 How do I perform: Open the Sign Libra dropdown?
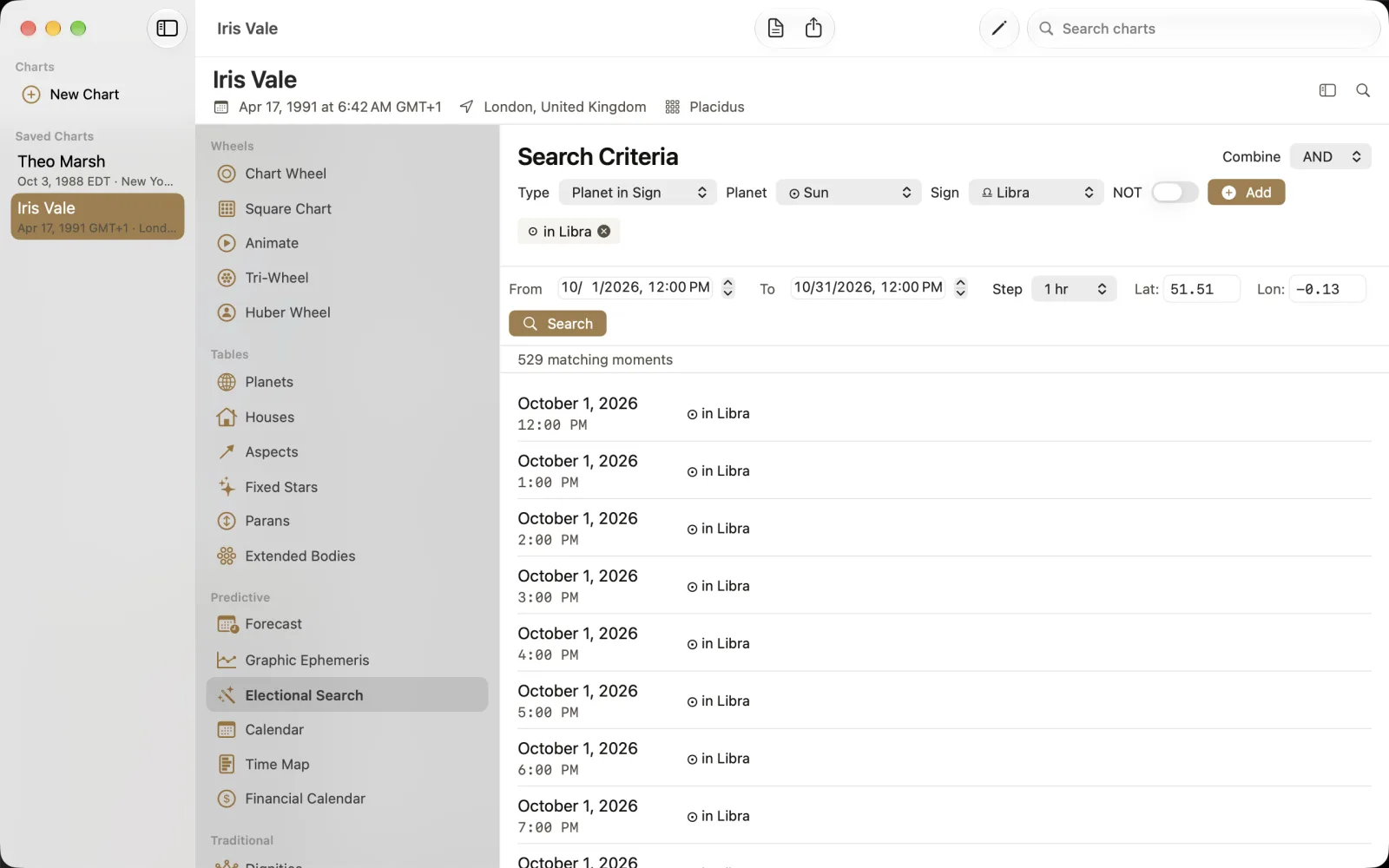(x=1036, y=193)
